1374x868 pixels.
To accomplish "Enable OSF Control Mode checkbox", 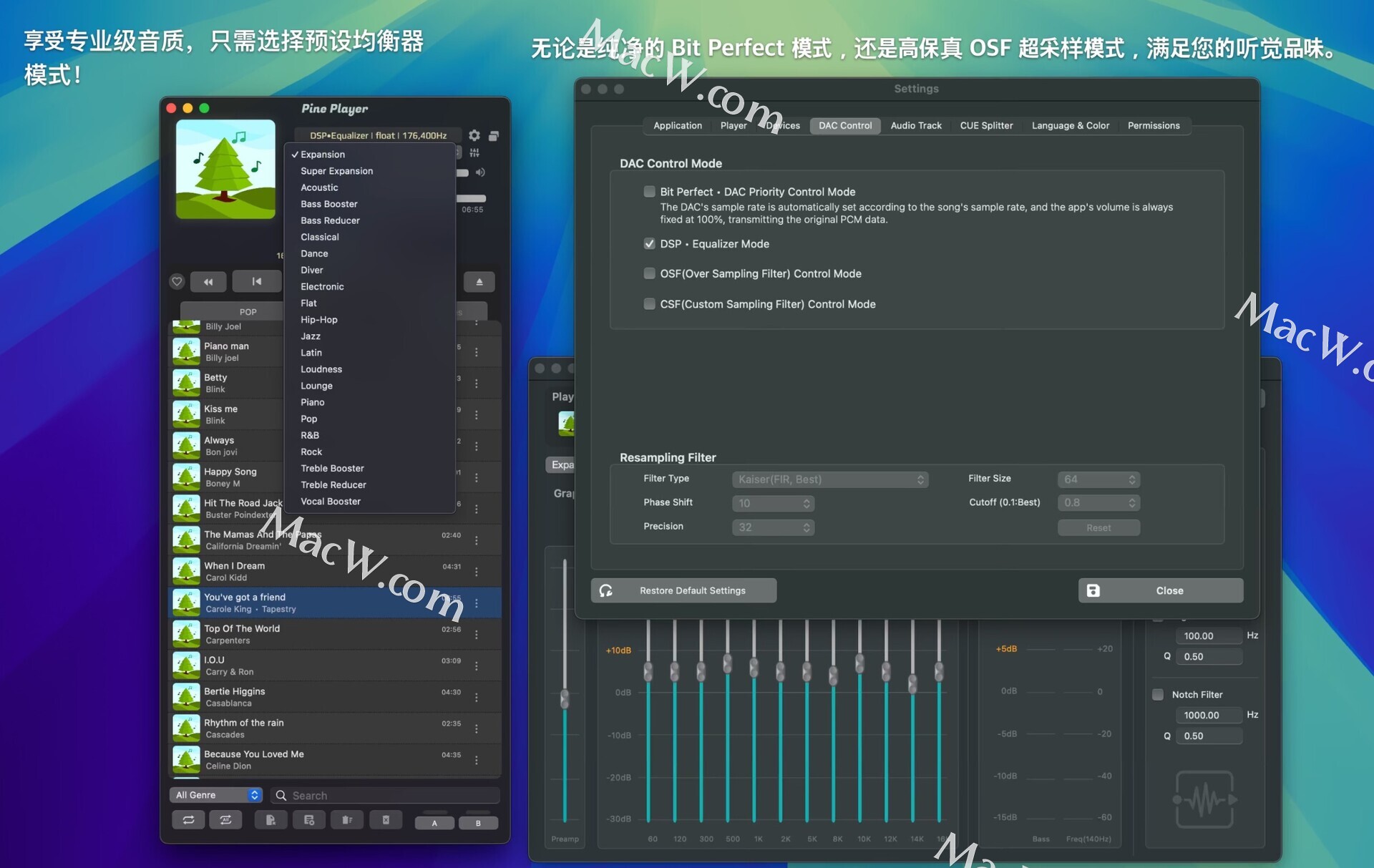I will (x=649, y=273).
